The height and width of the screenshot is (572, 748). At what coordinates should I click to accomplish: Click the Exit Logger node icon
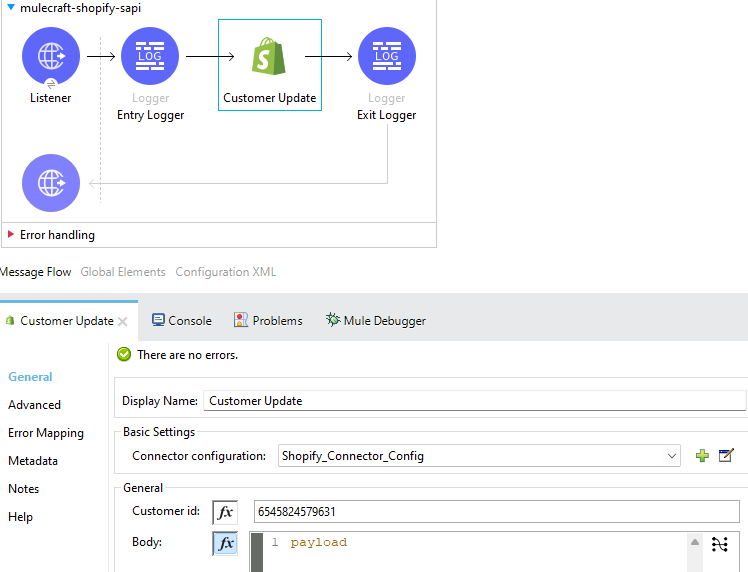point(386,57)
